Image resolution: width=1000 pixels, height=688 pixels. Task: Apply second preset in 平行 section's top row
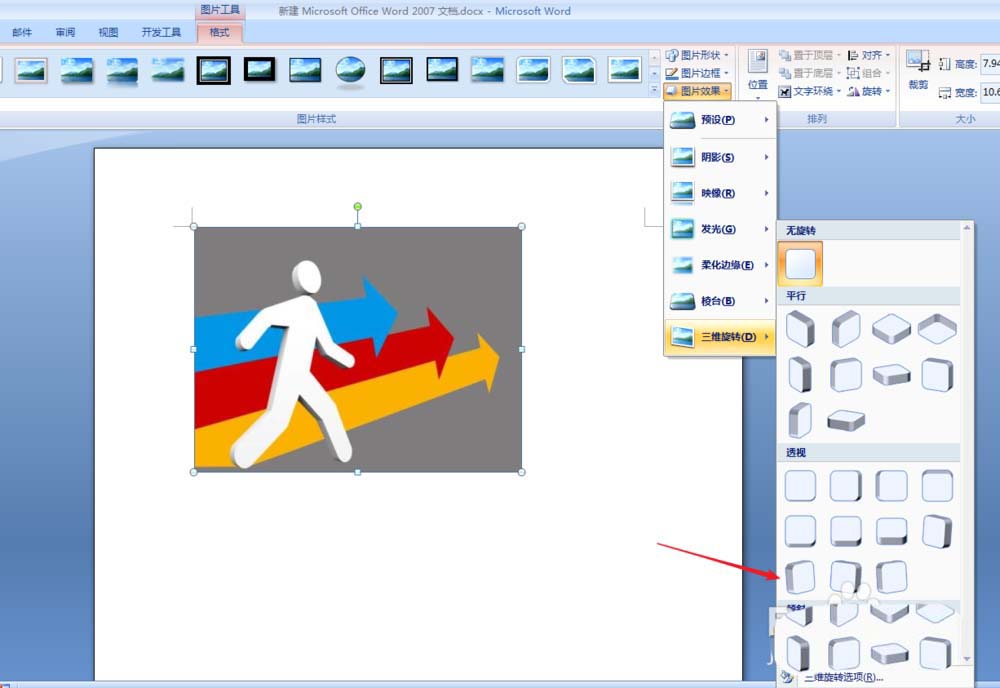pos(846,329)
